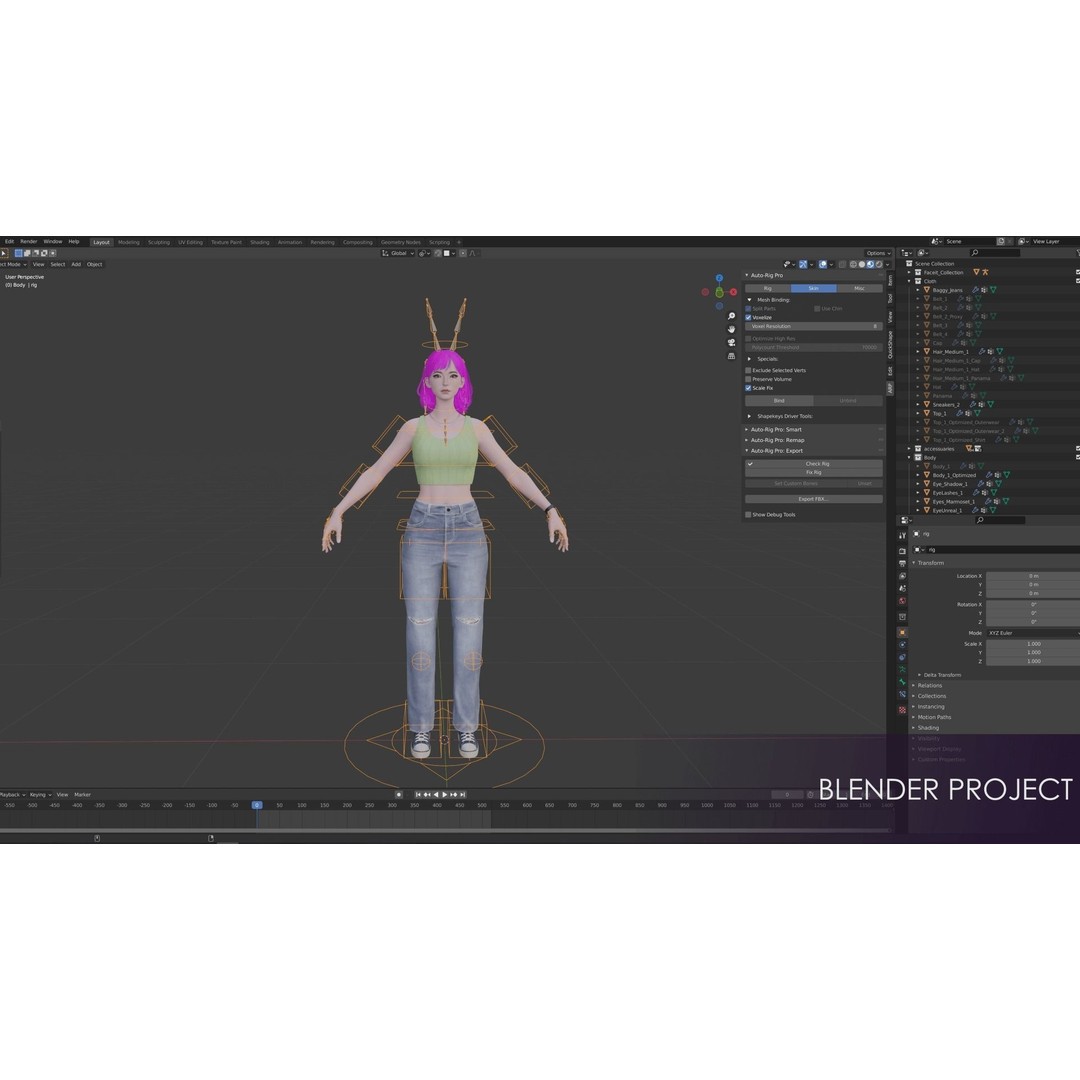Expand the Auto-Rig Pro: Remap panel

coord(747,440)
